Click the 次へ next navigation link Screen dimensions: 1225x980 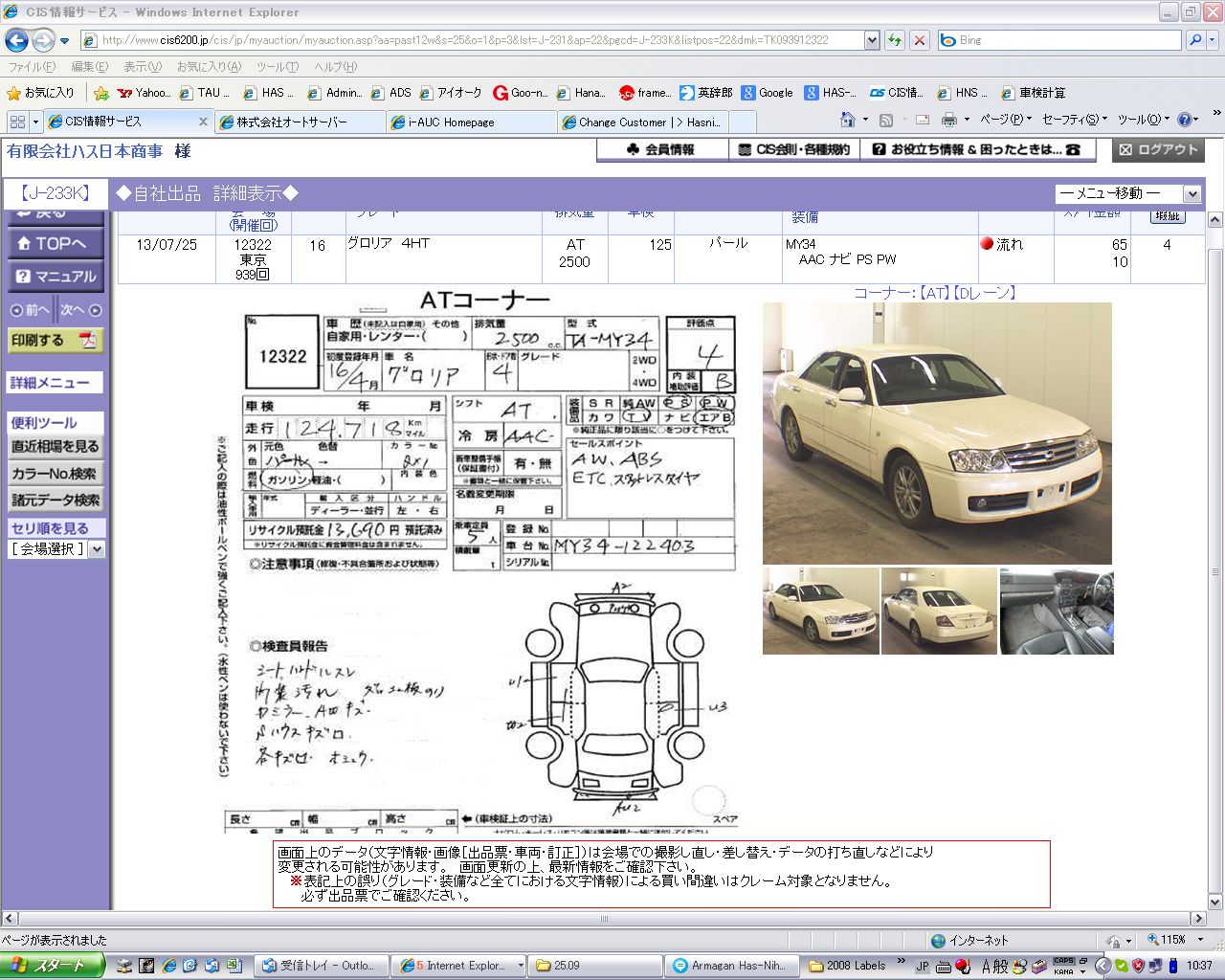(80, 310)
